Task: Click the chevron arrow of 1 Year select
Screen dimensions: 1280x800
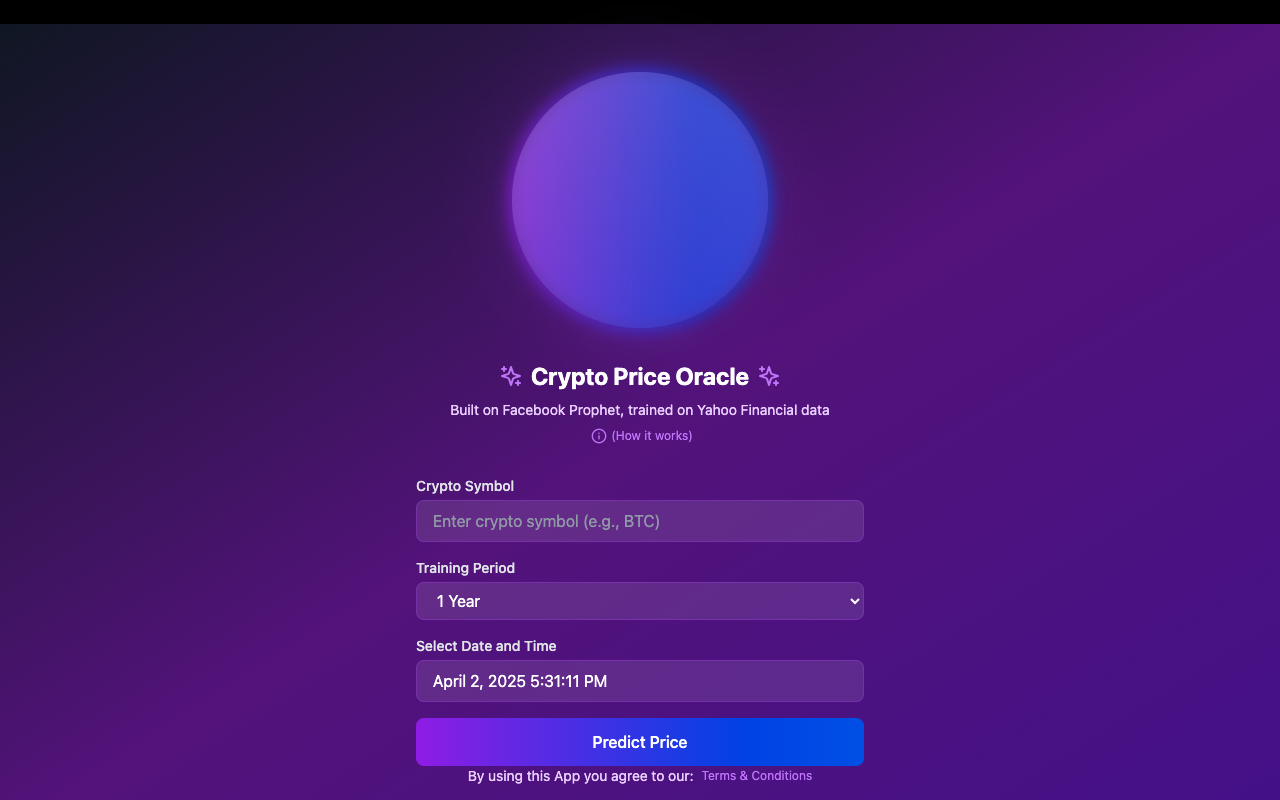Action: [x=854, y=601]
